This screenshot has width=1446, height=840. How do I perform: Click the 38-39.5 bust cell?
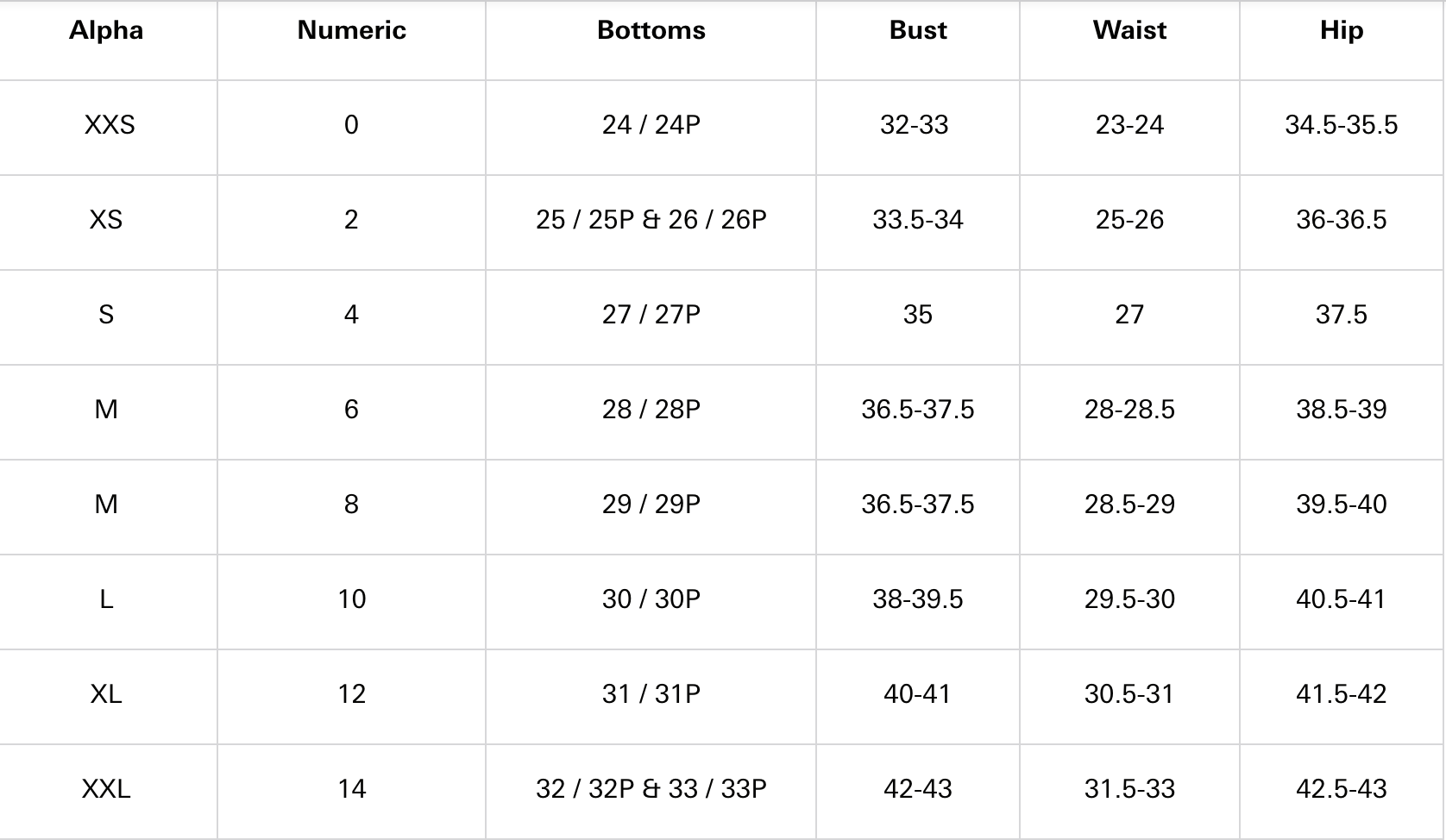click(918, 599)
